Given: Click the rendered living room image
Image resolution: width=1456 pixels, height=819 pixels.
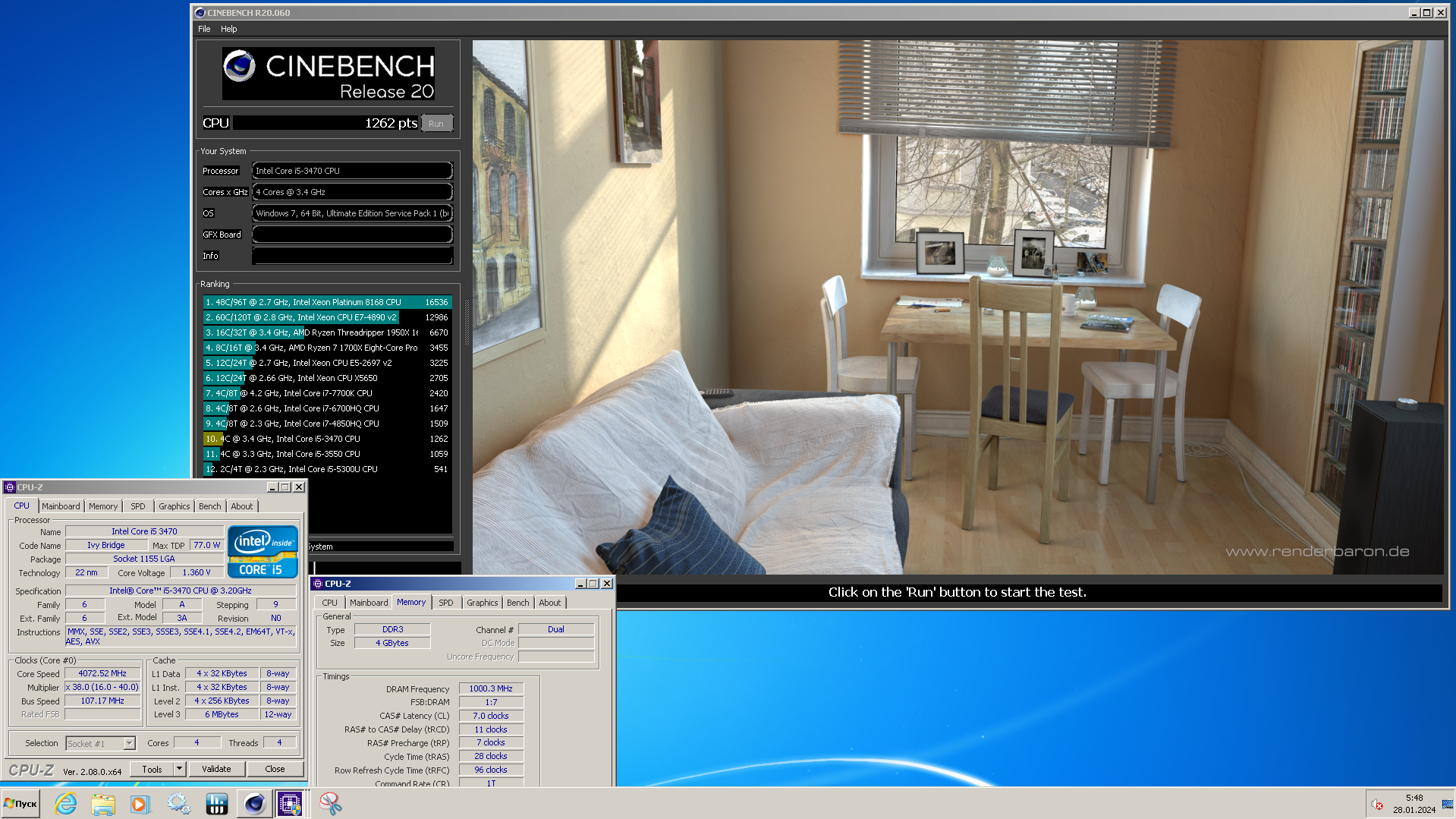Looking at the screenshot, I should 958,307.
